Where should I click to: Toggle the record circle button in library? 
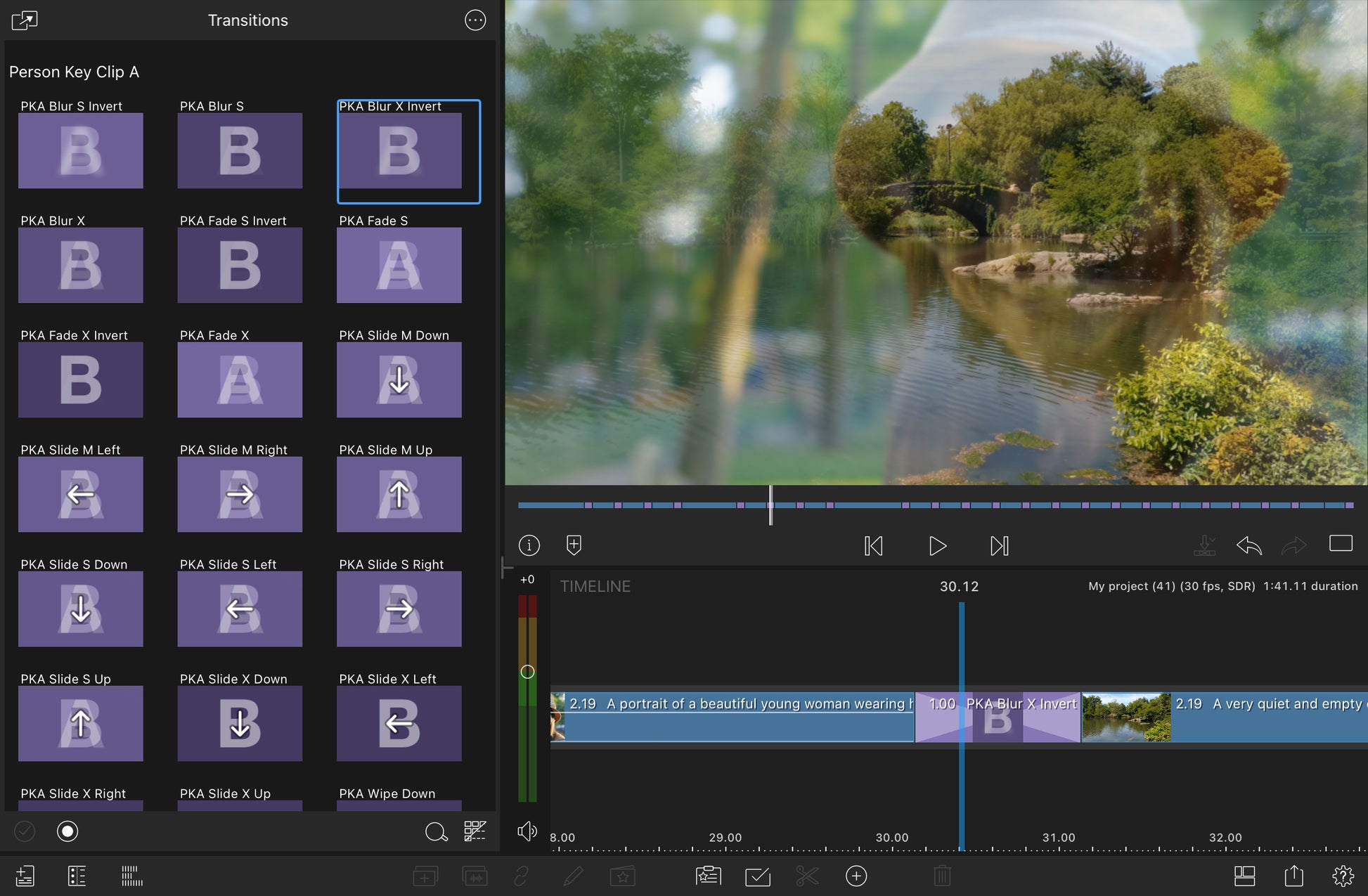[67, 831]
